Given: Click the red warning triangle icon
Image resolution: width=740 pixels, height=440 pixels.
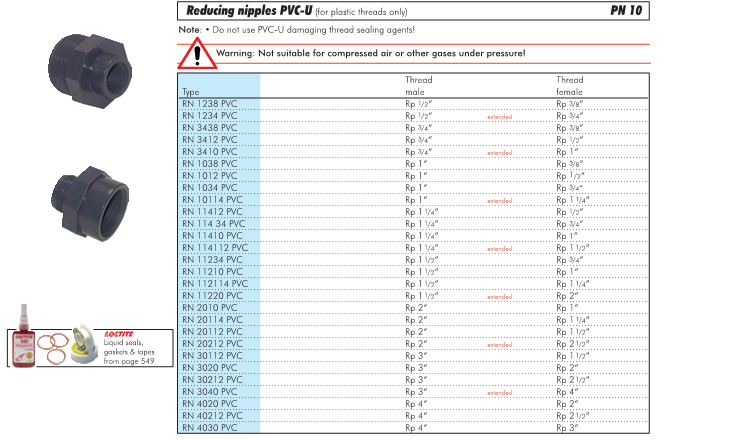Looking at the screenshot, I should click(197, 54).
